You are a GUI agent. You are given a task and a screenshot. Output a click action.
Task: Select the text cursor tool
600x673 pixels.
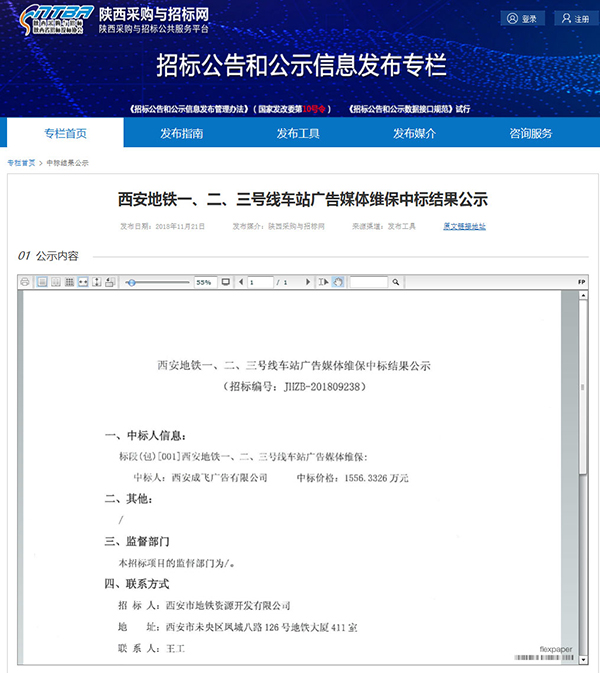tap(324, 282)
